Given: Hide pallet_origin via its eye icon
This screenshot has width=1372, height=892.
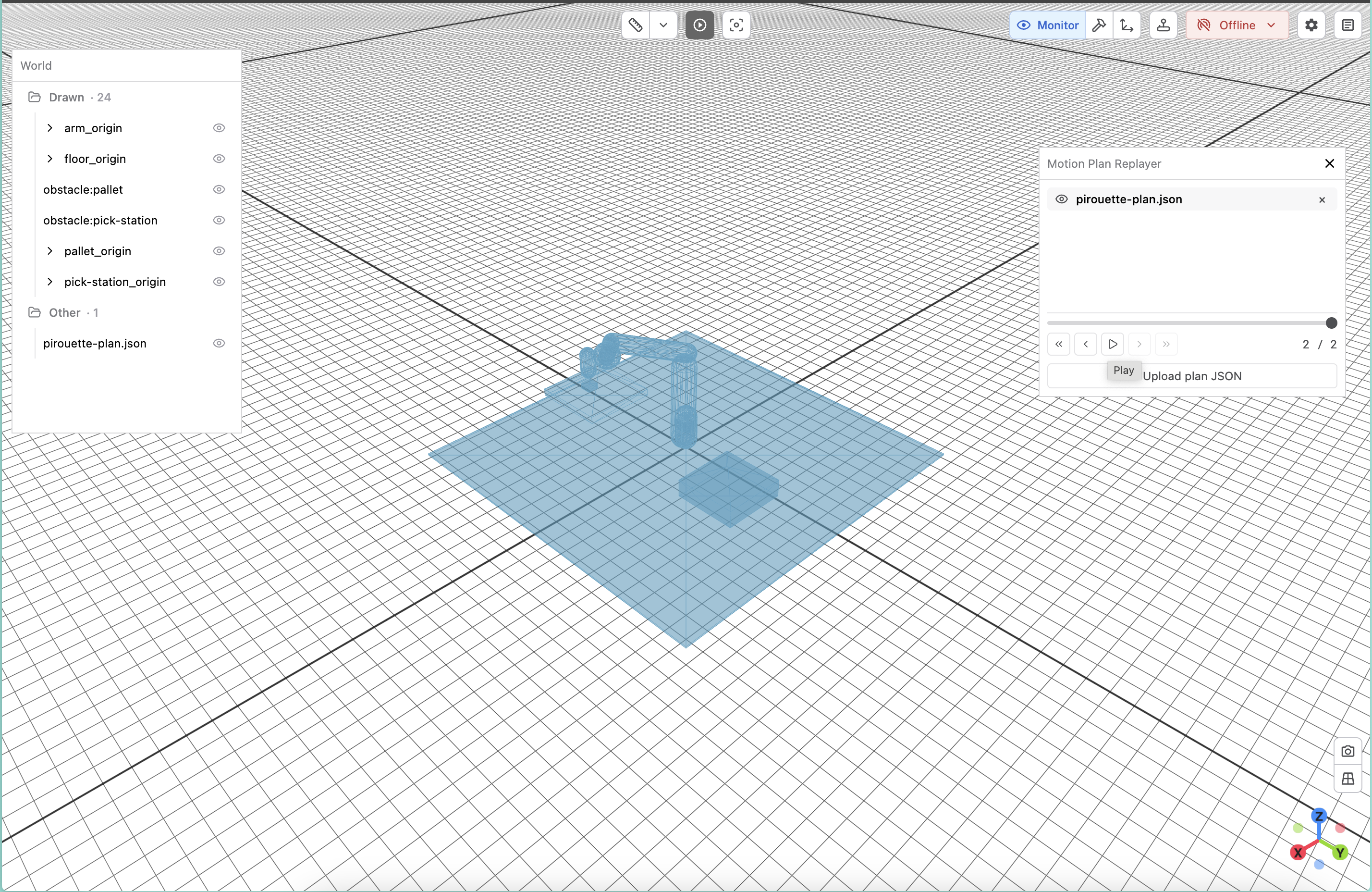Looking at the screenshot, I should 219,251.
